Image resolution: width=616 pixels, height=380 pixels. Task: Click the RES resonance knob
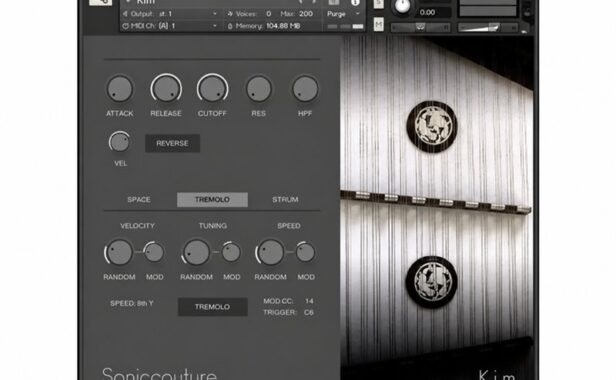(258, 89)
